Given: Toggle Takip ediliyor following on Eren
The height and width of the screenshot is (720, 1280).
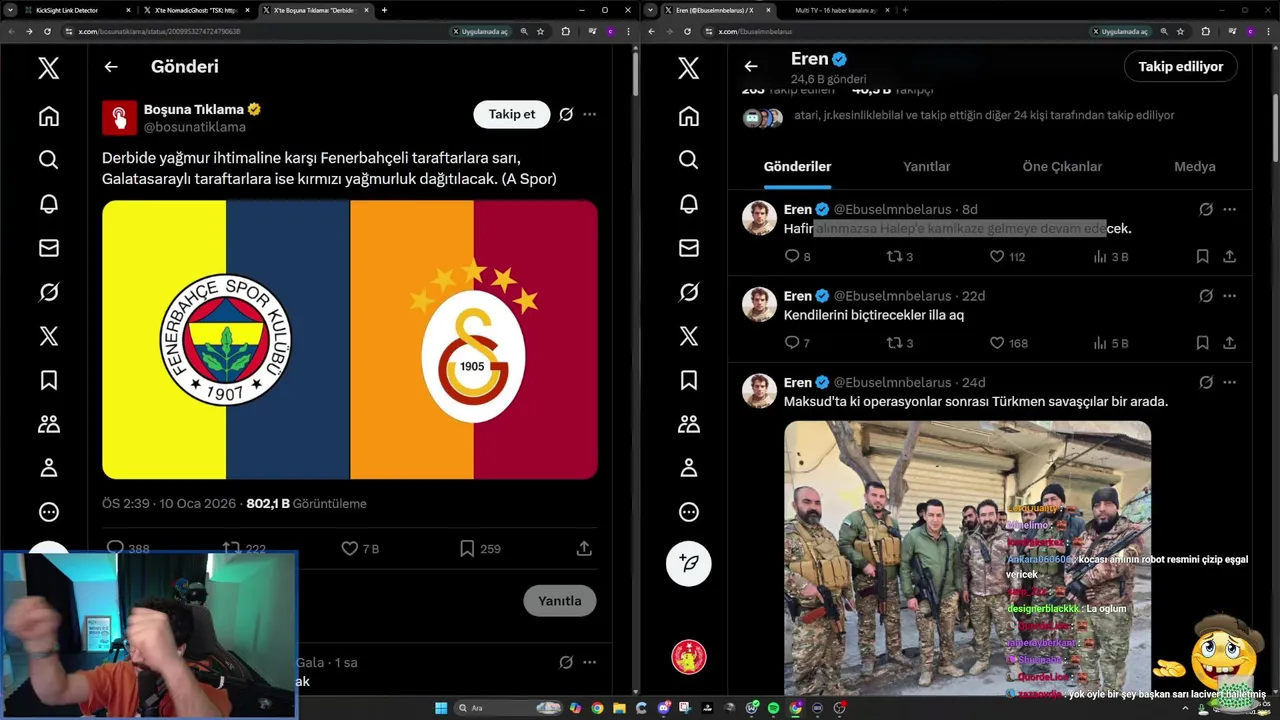Looking at the screenshot, I should click(x=1181, y=67).
